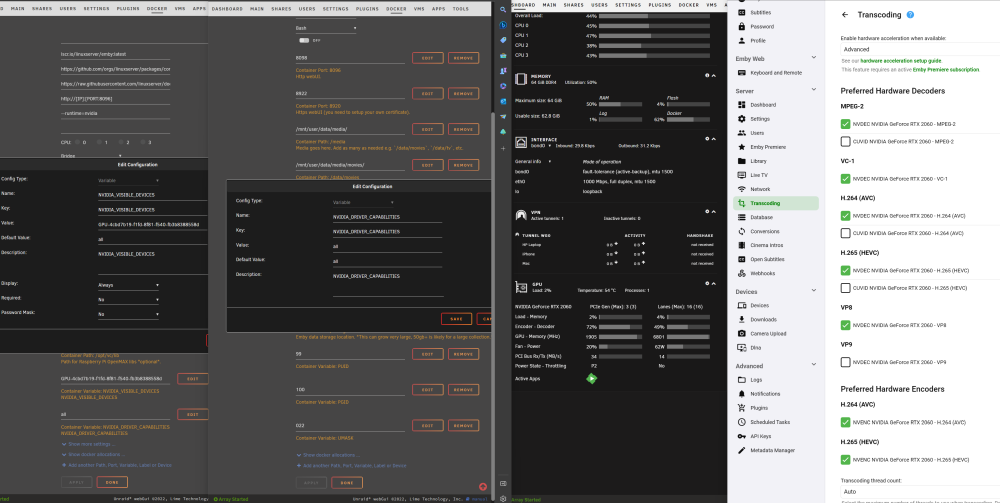Open DASHBOARD tab in middle Unraid window
This screenshot has height=503, width=1000.
pos(227,9)
